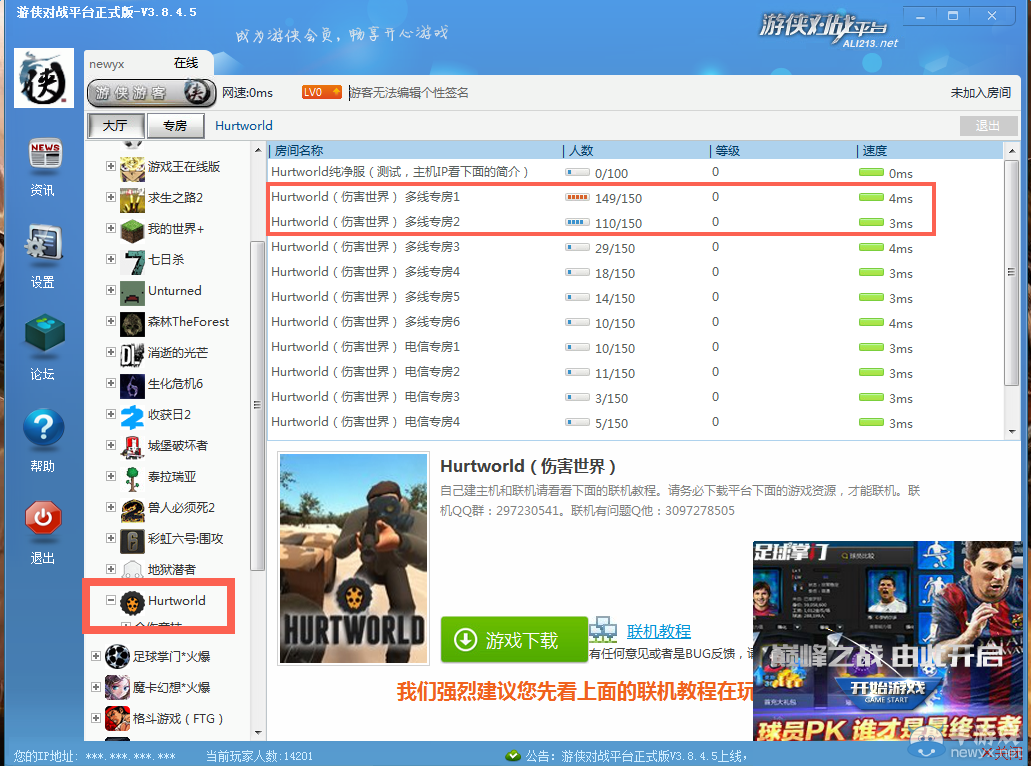Collapse the Hurtworld tree node
This screenshot has width=1031, height=766.
pyautogui.click(x=110, y=600)
